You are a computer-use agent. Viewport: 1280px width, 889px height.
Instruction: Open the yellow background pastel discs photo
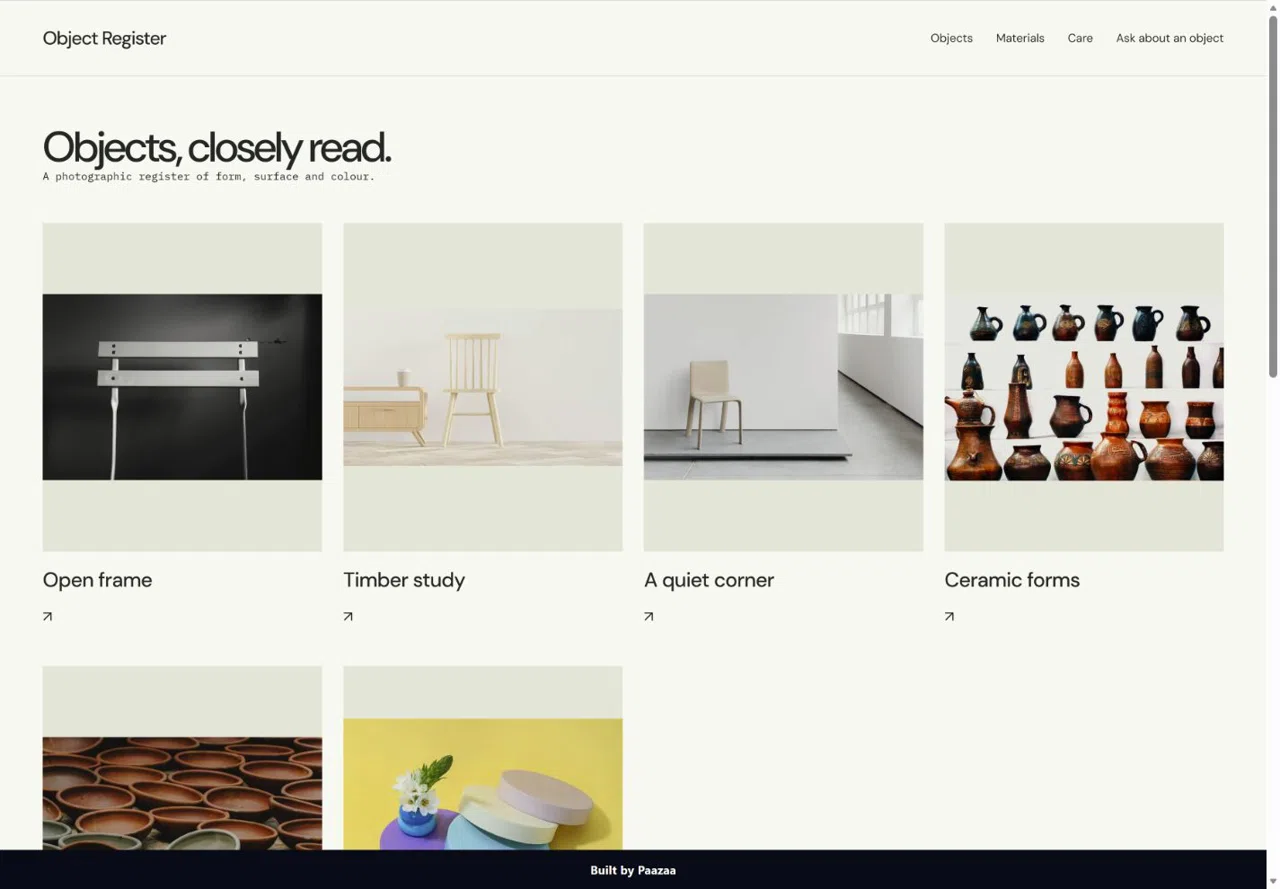pyautogui.click(x=483, y=784)
